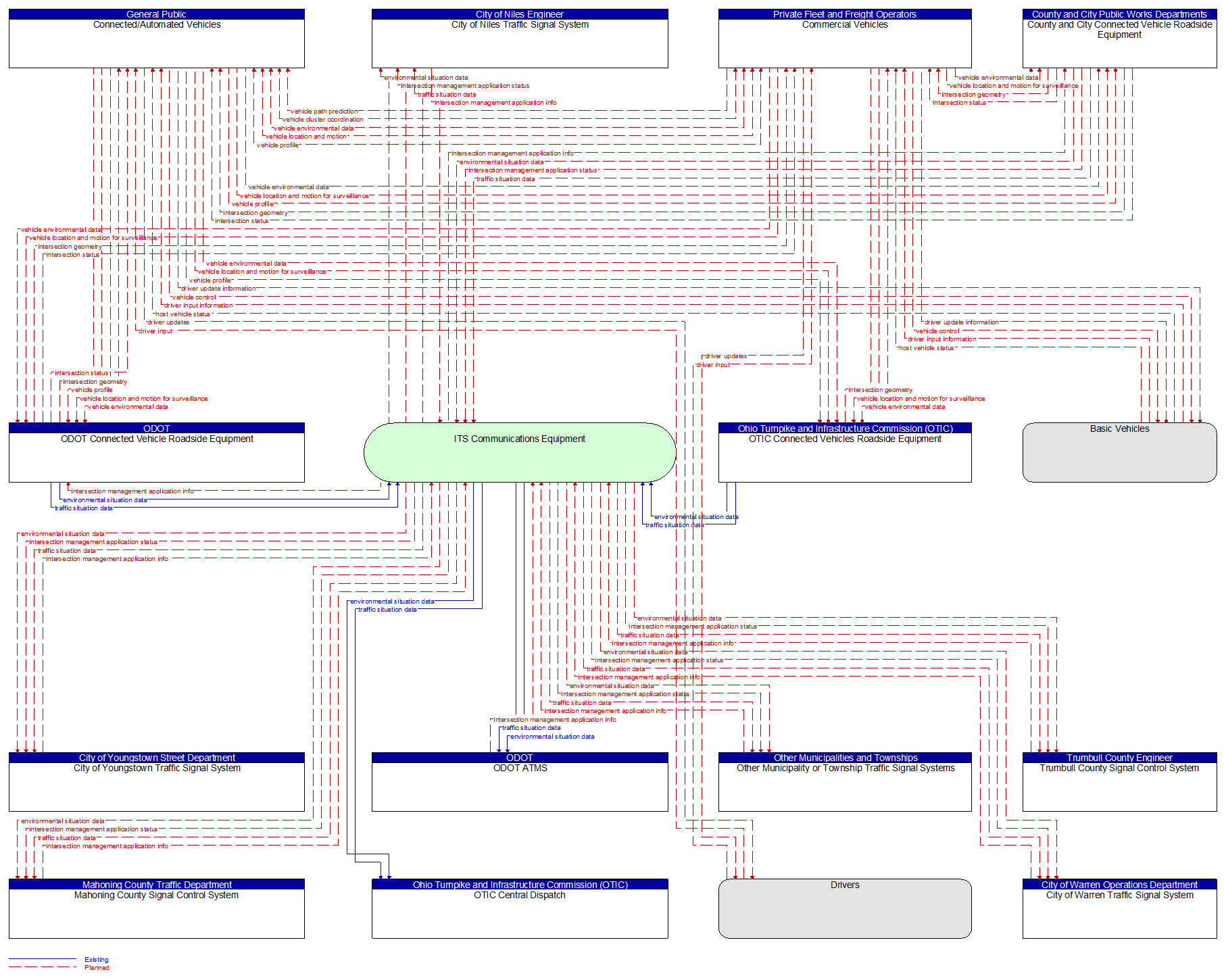
Task: Click the Commercial Vehicles box label
Action: pyautogui.click(x=845, y=25)
